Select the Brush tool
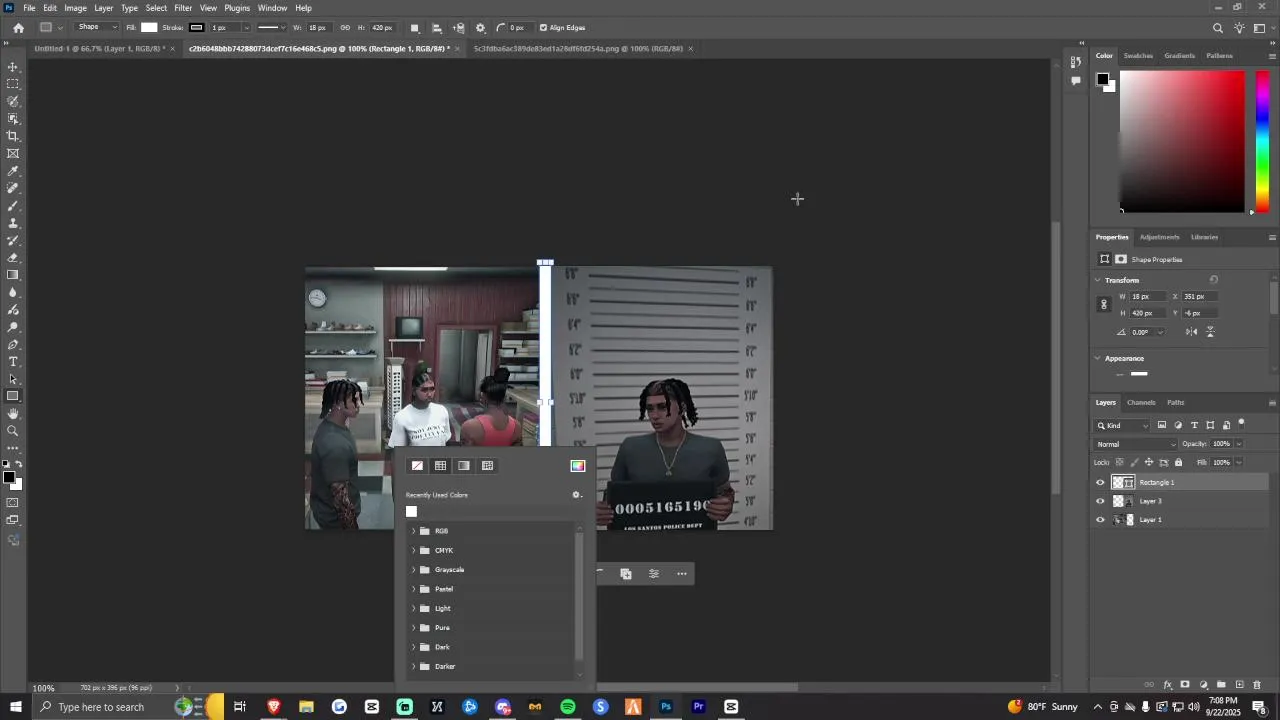Viewport: 1280px width, 720px height. [x=13, y=205]
